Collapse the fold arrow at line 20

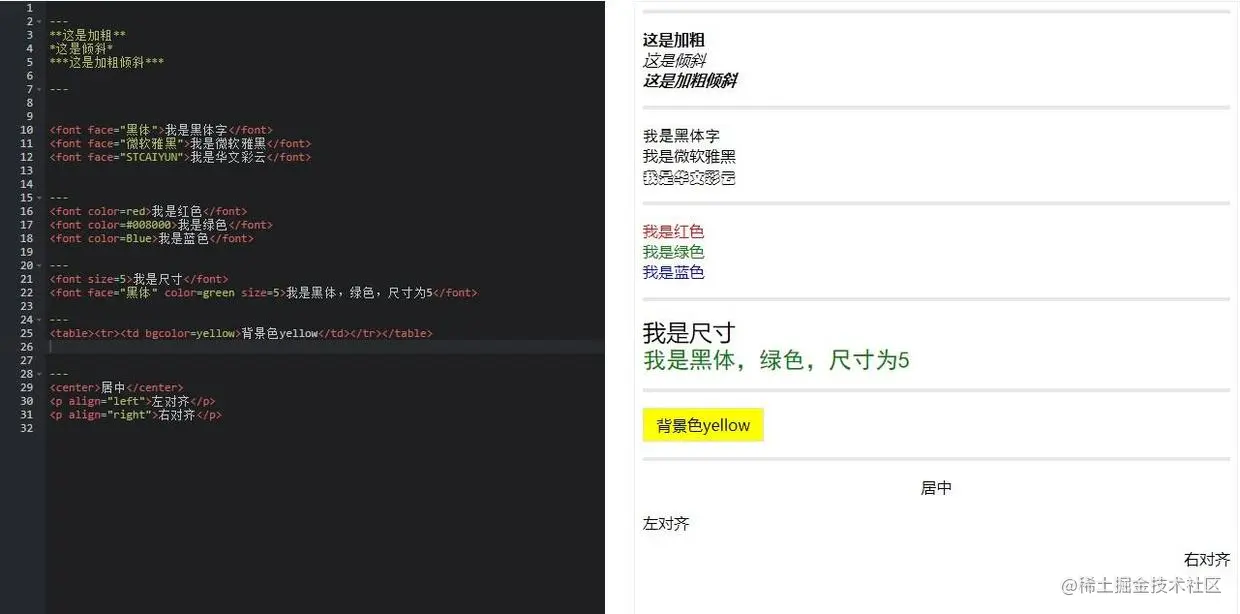[39, 266]
